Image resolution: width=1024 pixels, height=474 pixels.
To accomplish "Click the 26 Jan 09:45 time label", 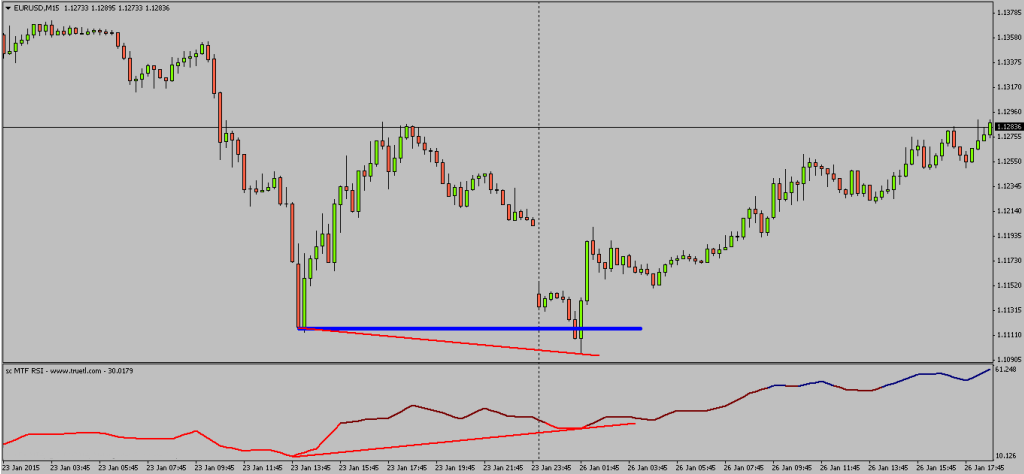I will 794,468.
